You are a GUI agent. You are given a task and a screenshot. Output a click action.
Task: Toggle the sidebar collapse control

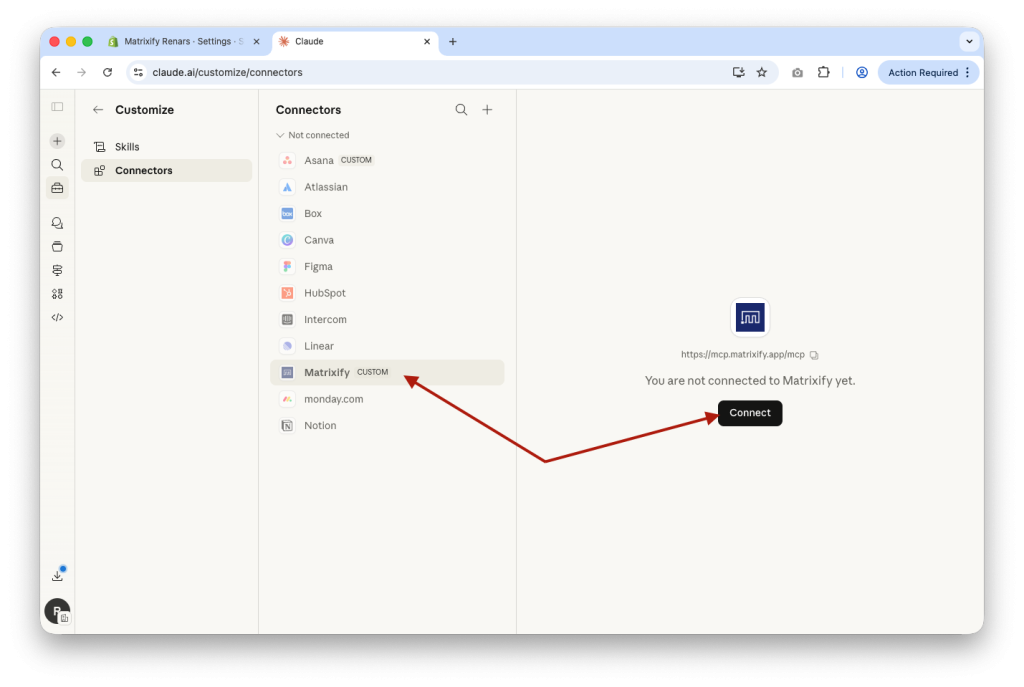click(57, 106)
